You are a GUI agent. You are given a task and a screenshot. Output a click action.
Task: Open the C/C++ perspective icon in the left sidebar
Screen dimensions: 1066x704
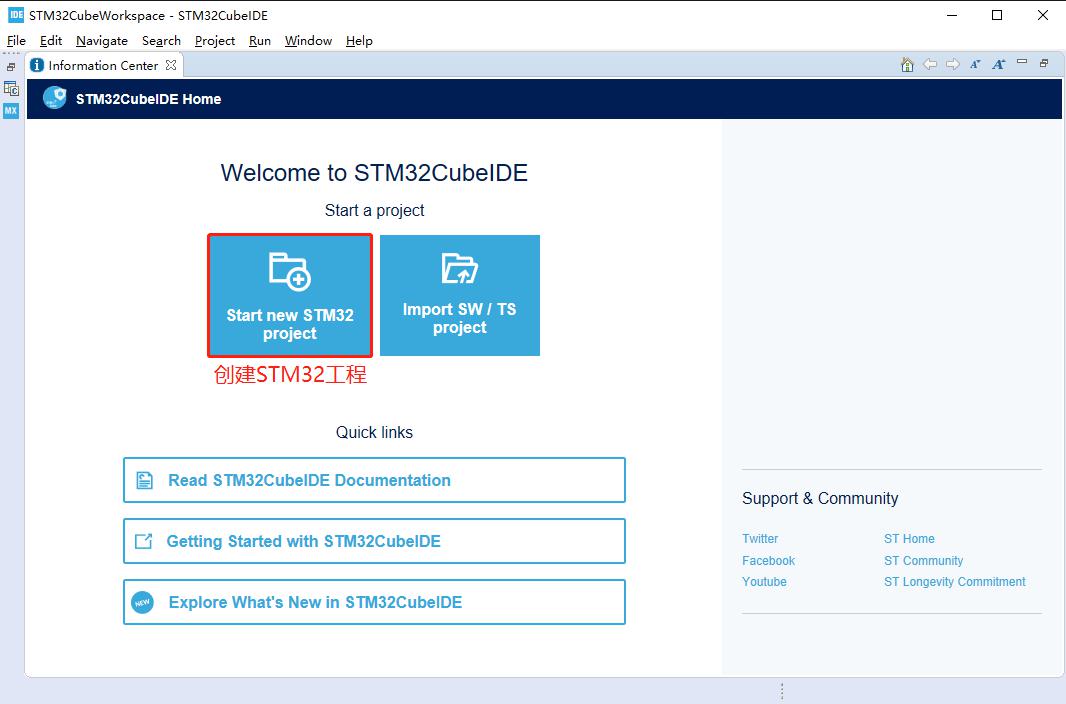click(x=11, y=88)
